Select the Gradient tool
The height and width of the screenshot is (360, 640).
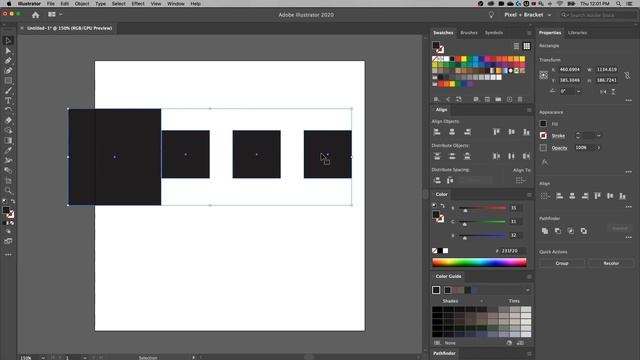(x=8, y=140)
